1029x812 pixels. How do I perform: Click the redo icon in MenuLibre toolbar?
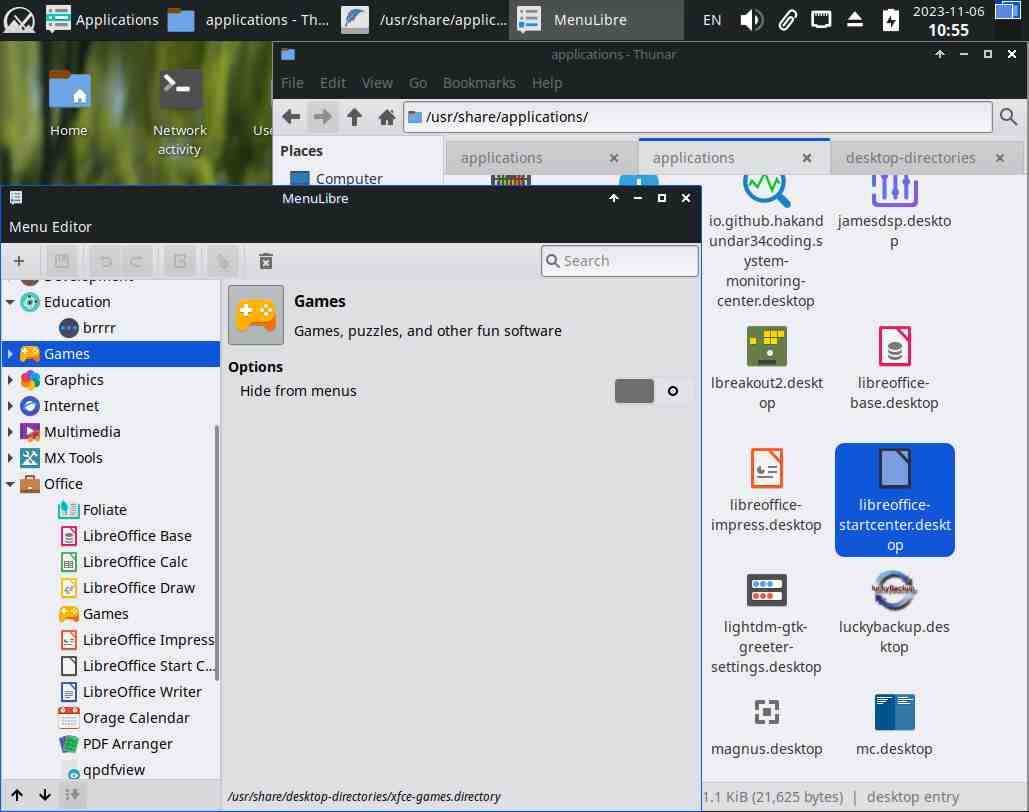pos(136,261)
